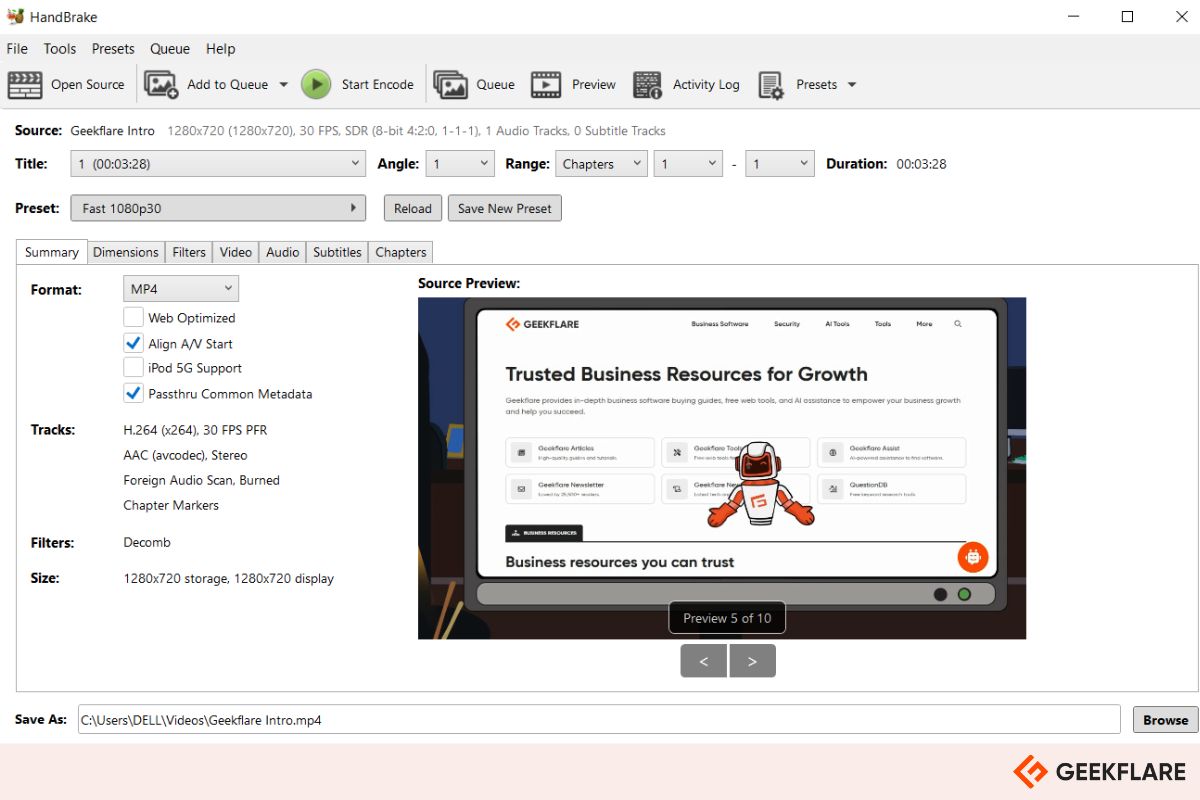Click the Browse button
The image size is (1200, 800).
pyautogui.click(x=1166, y=719)
